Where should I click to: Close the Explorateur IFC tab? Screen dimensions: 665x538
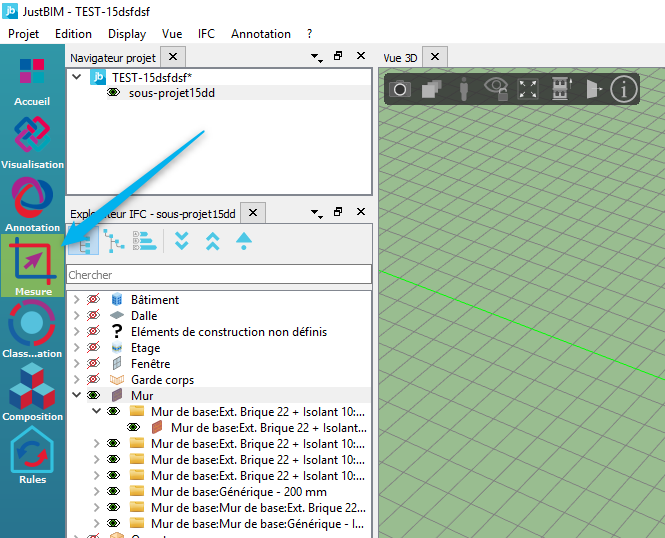[x=253, y=213]
